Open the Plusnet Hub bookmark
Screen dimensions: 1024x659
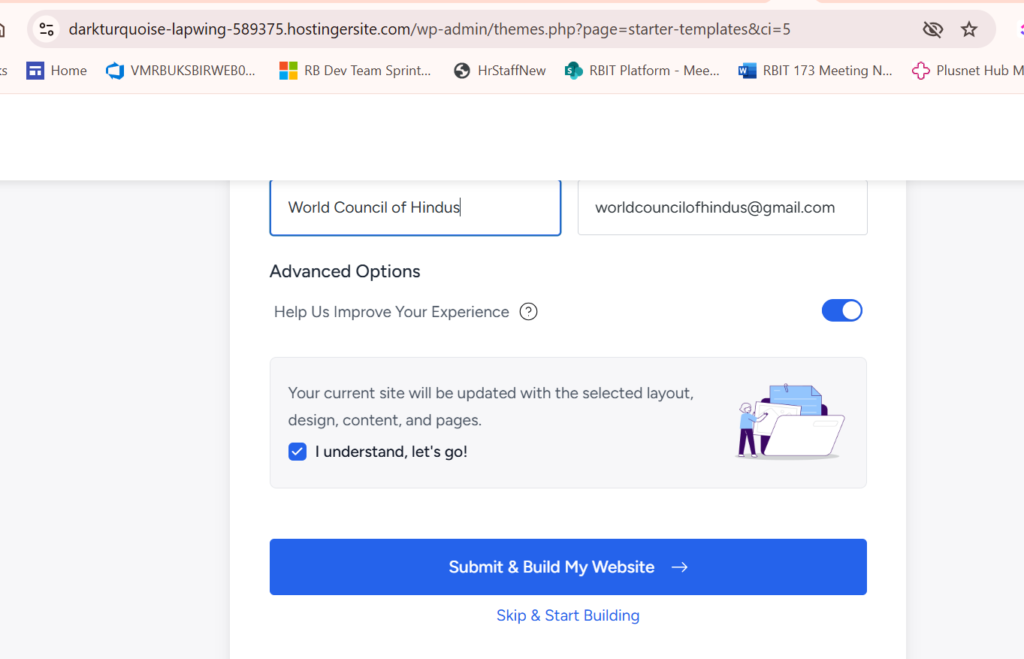pos(967,70)
